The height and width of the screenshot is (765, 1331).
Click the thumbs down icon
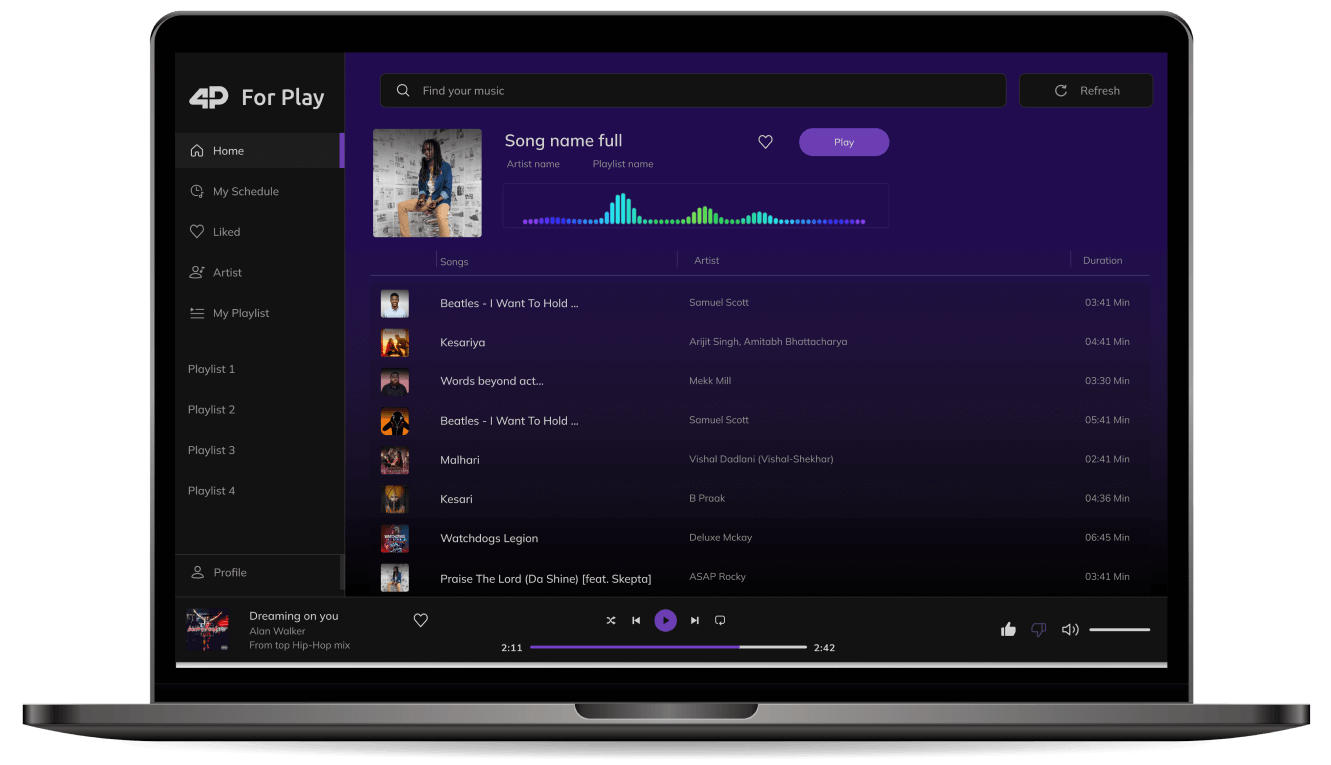[x=1038, y=629]
